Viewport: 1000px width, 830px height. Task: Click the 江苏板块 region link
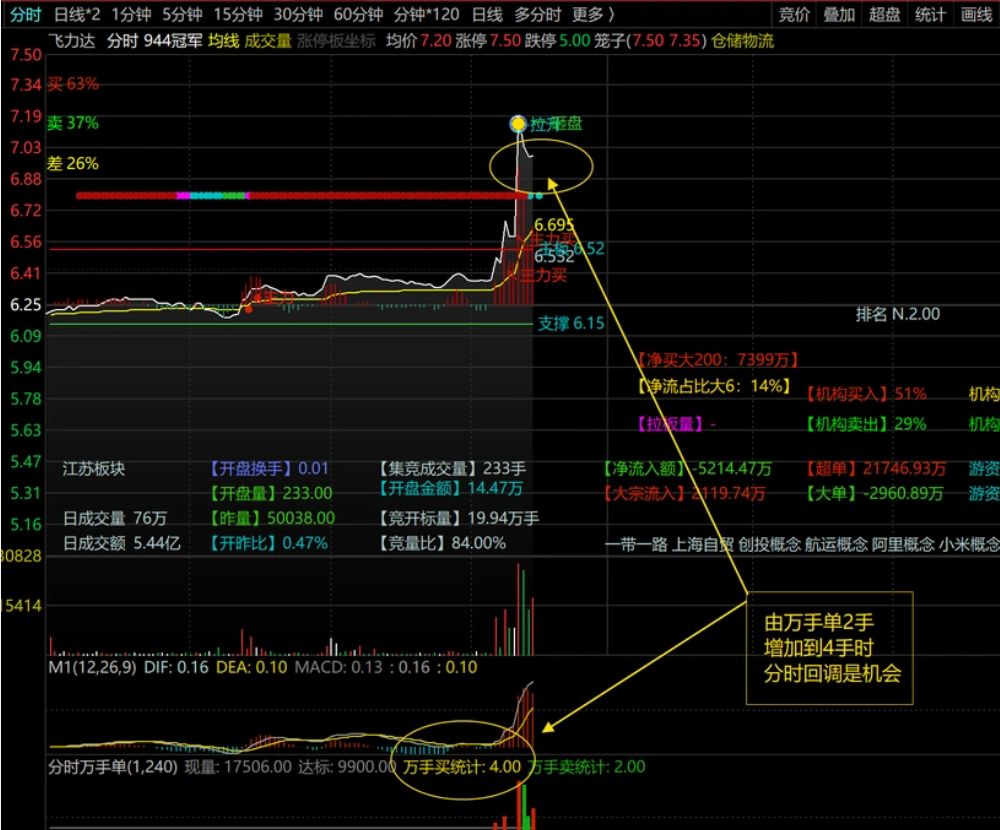point(95,468)
